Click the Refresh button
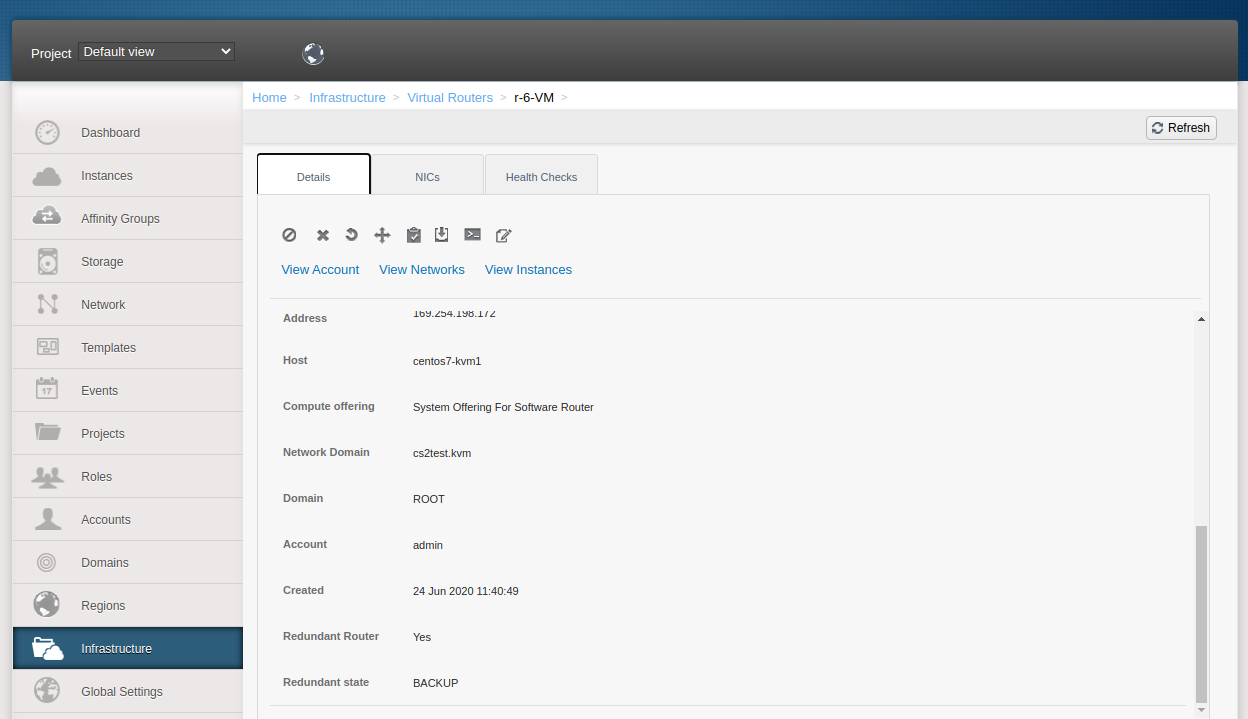 (1181, 128)
